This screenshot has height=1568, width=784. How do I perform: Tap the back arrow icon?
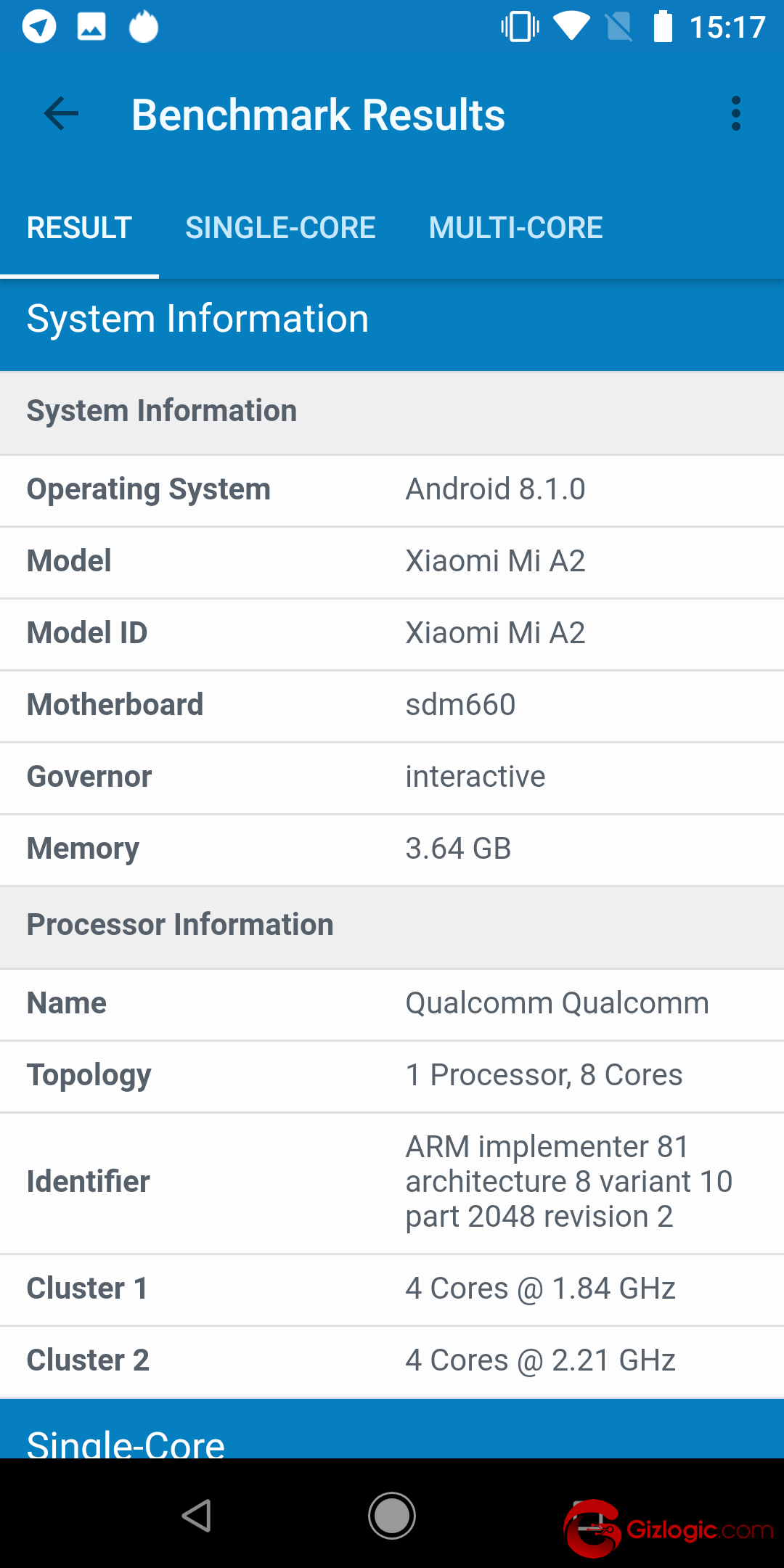pyautogui.click(x=61, y=114)
